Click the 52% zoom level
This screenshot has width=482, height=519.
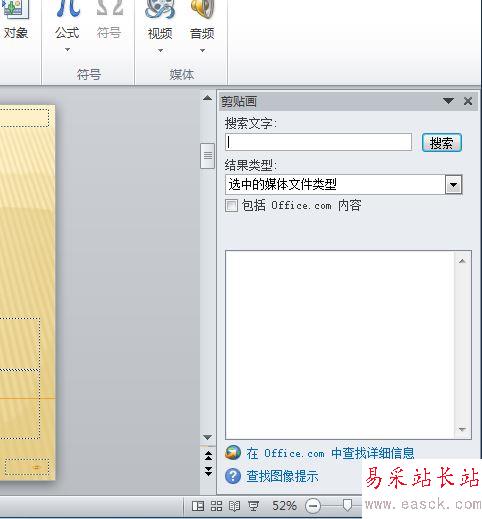(284, 506)
